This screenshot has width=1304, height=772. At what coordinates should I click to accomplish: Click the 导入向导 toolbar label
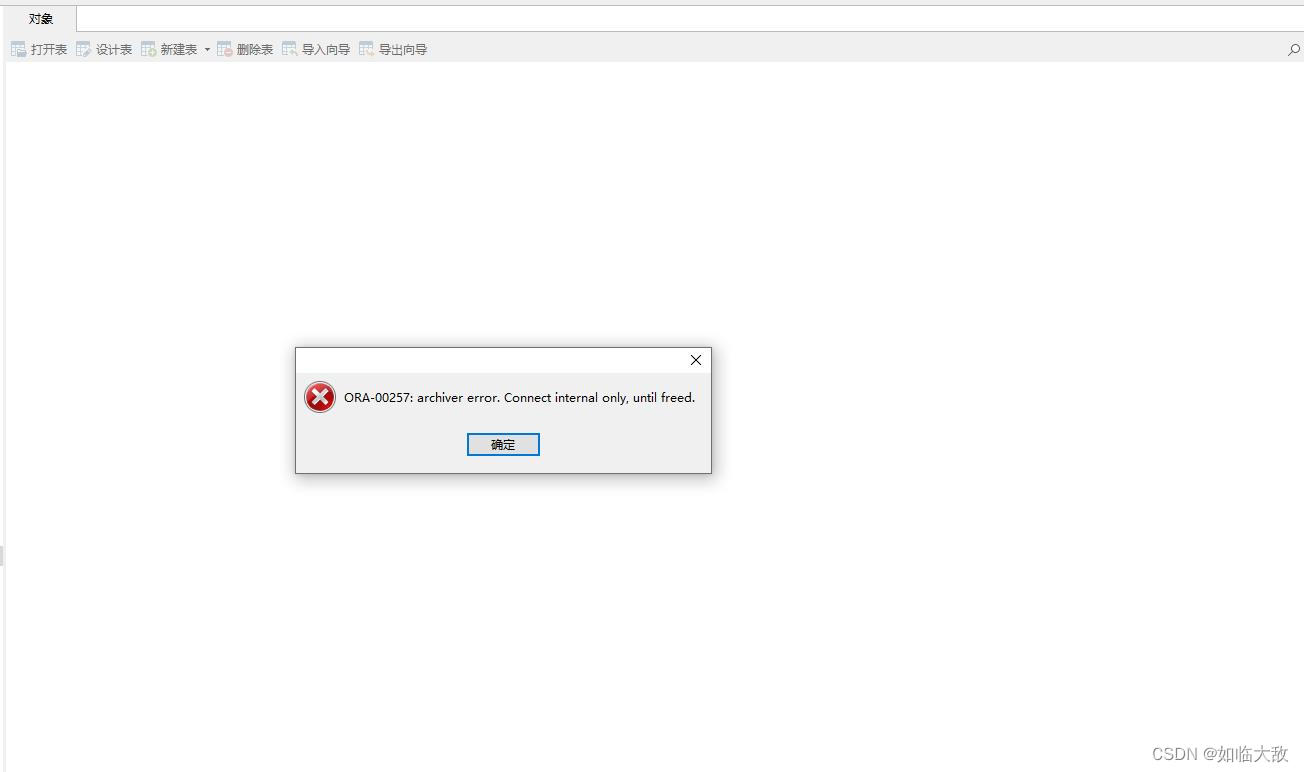pyautogui.click(x=326, y=49)
